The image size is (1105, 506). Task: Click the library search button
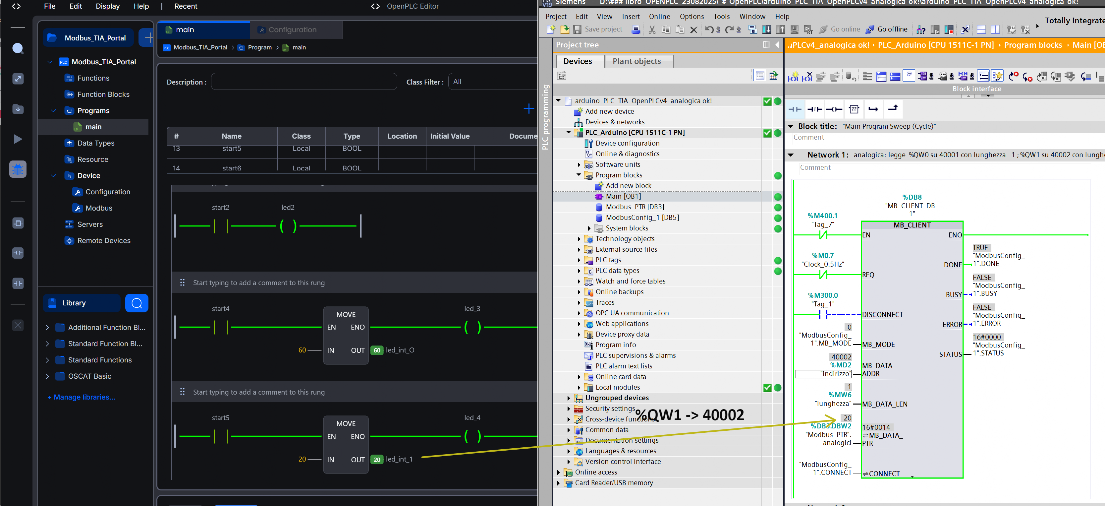coord(137,303)
